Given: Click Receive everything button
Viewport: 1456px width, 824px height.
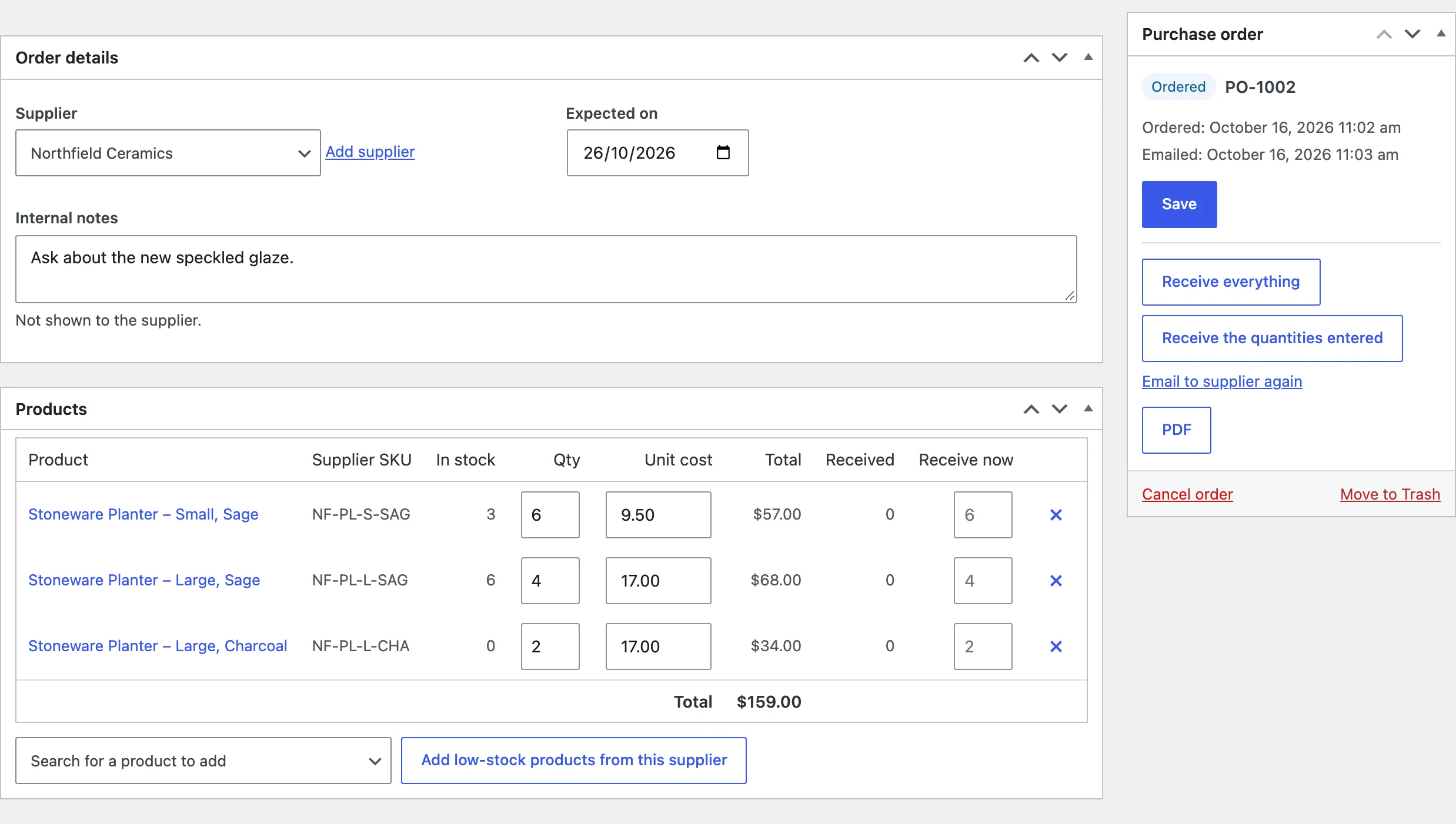Looking at the screenshot, I should [x=1231, y=282].
